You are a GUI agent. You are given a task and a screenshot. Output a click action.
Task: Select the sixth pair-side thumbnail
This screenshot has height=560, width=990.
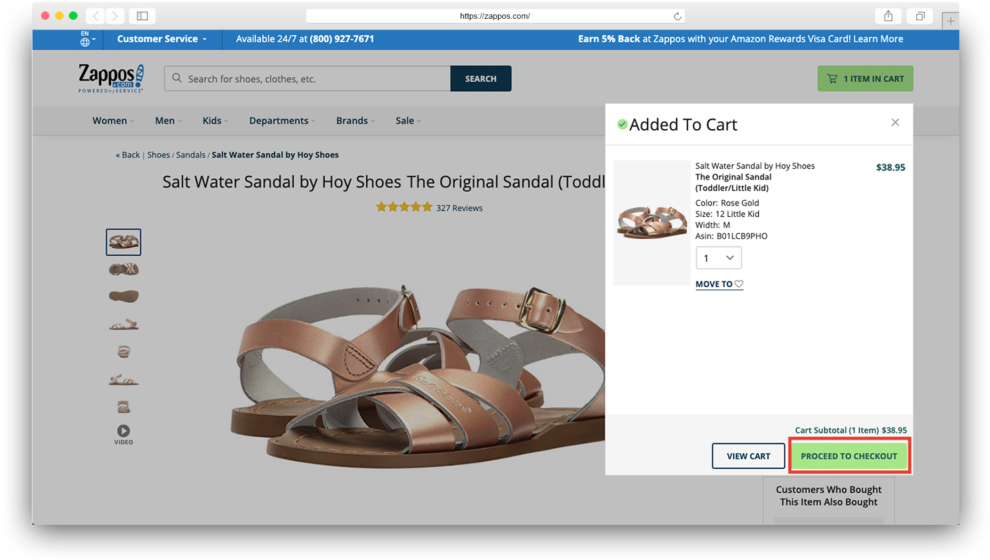point(123,379)
